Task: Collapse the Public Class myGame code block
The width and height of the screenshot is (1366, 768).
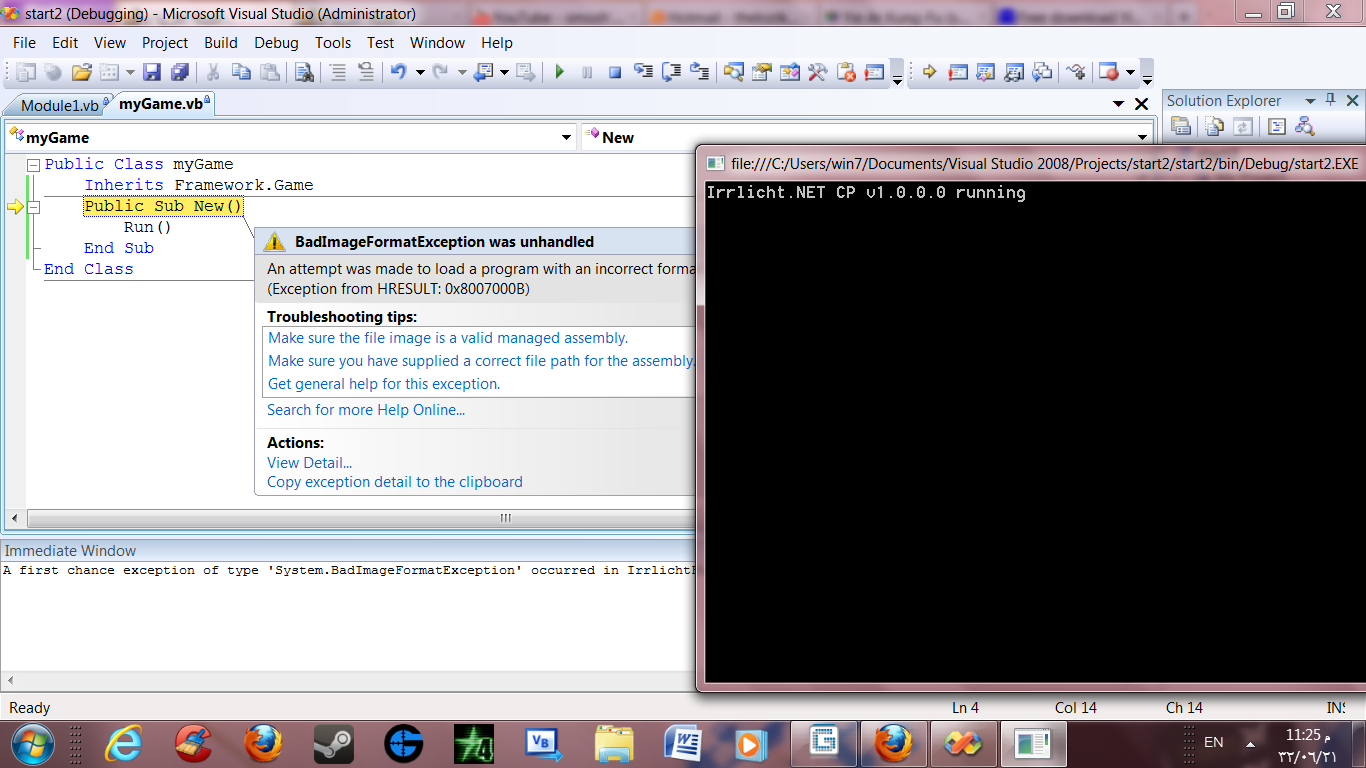Action: click(x=33, y=165)
